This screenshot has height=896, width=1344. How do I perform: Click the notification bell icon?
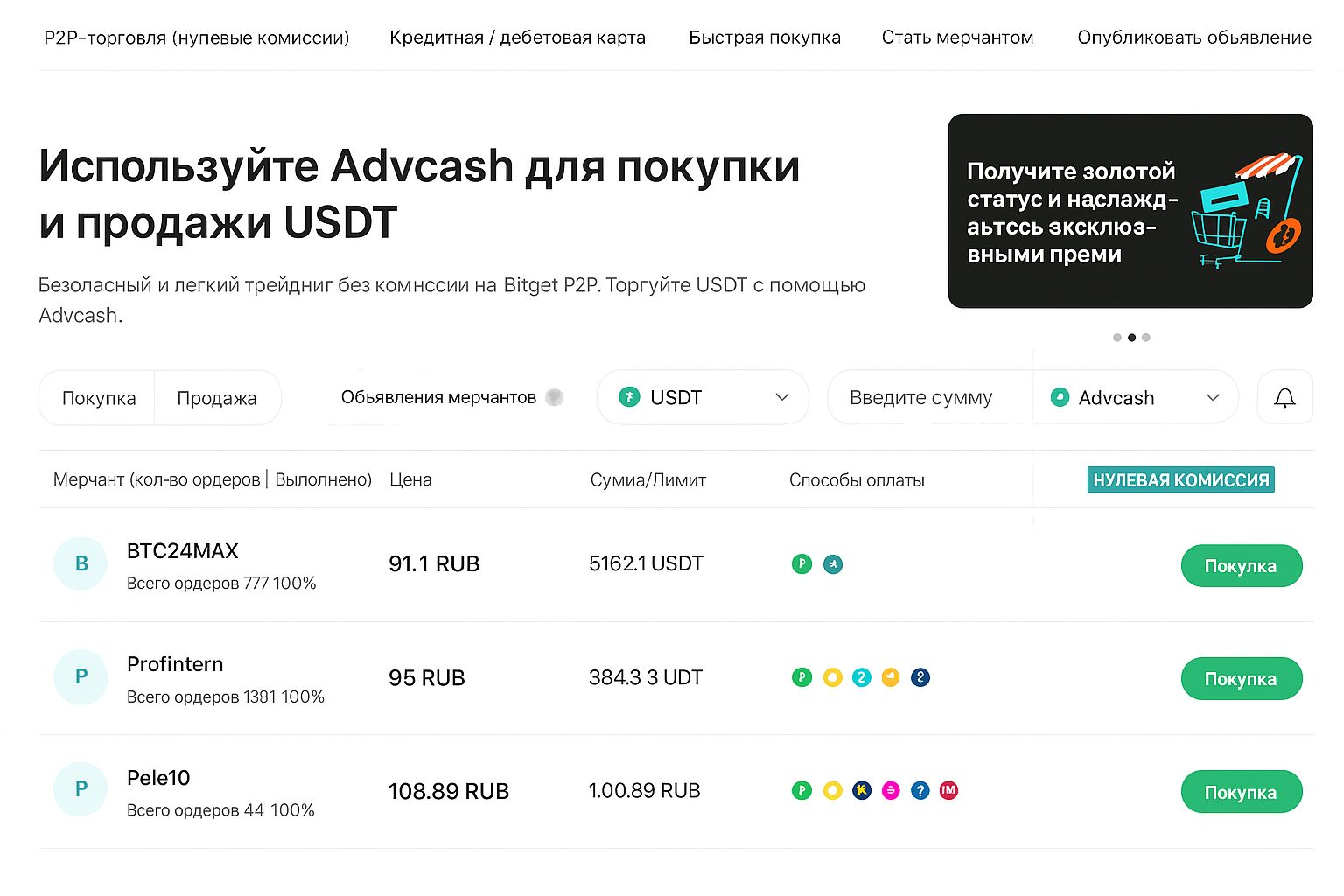tap(1284, 398)
